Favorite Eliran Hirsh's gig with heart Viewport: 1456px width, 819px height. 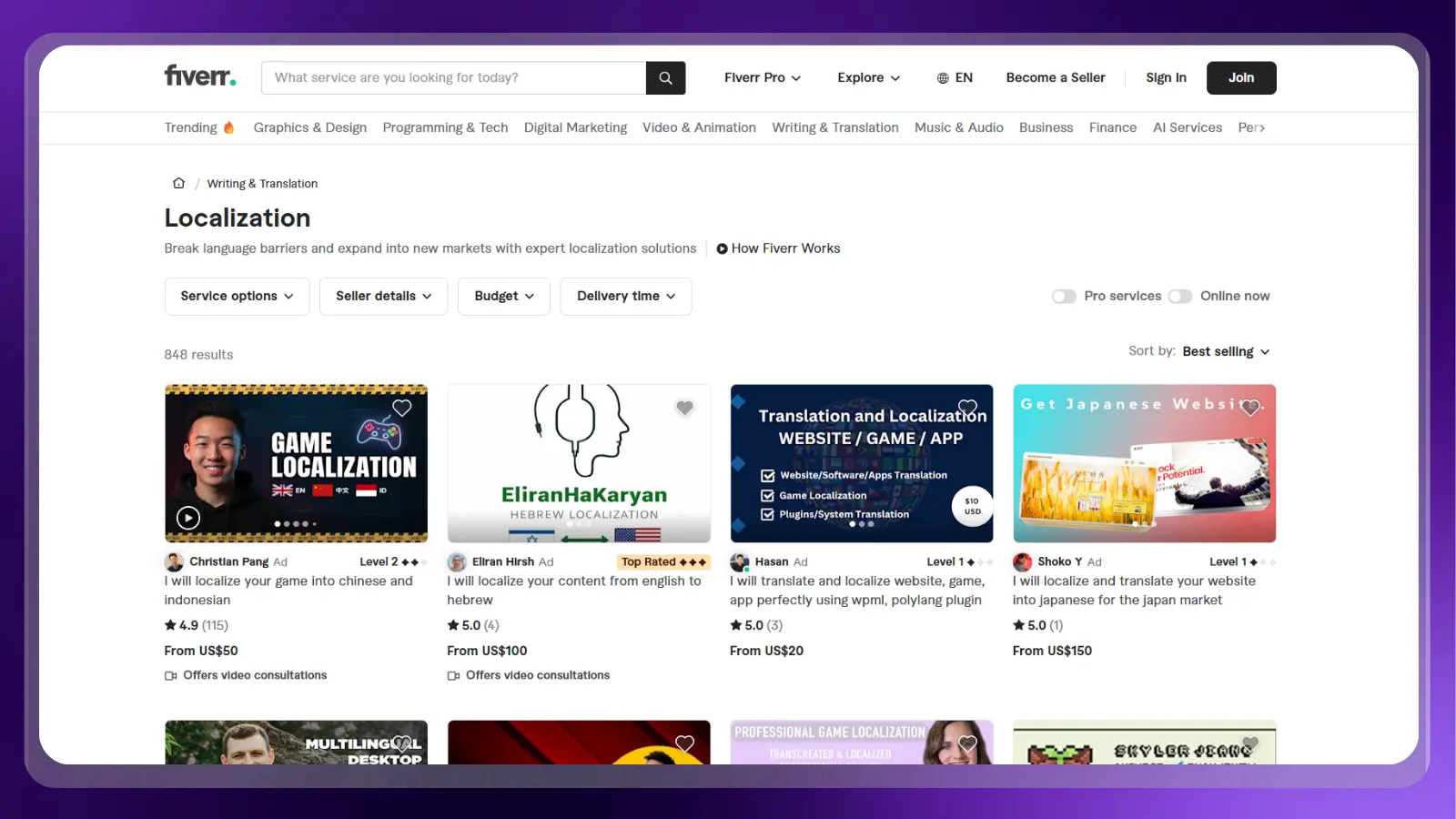point(684,408)
